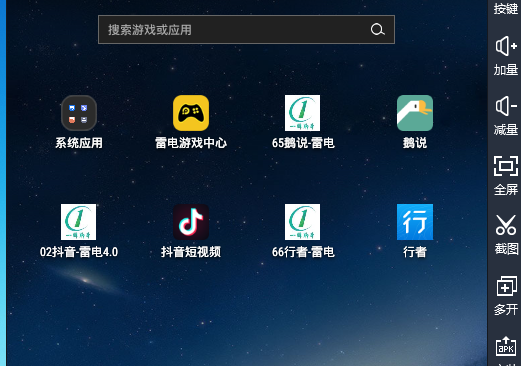The height and width of the screenshot is (366, 521).
Task: Click the 加量 sidebar label
Action: click(506, 70)
